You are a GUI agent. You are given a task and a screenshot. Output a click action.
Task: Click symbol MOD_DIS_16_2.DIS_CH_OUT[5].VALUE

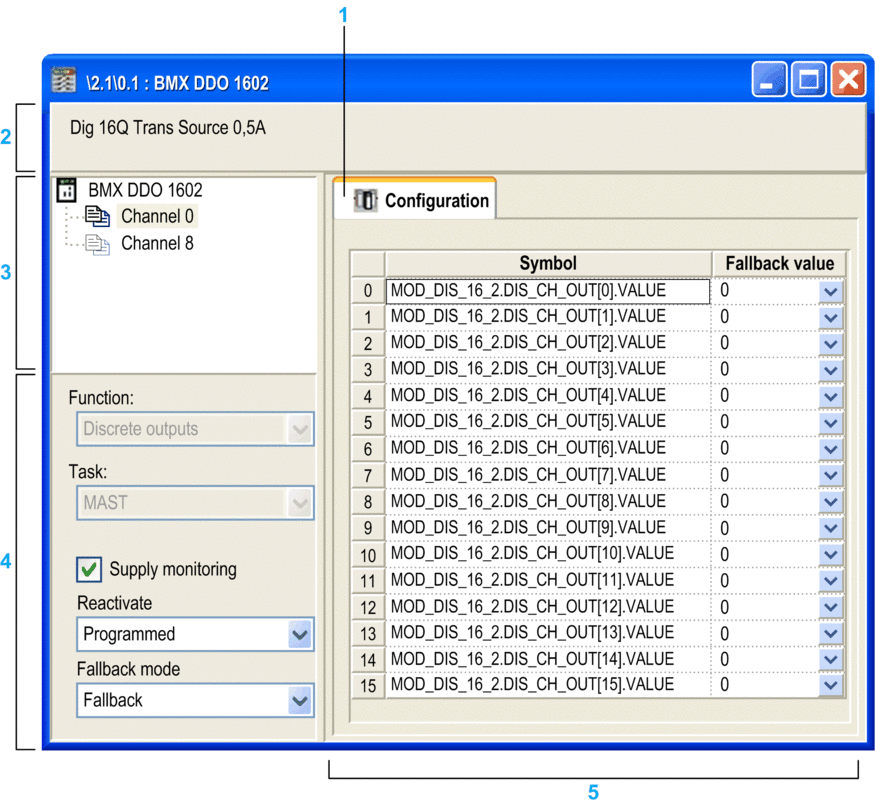pos(528,421)
